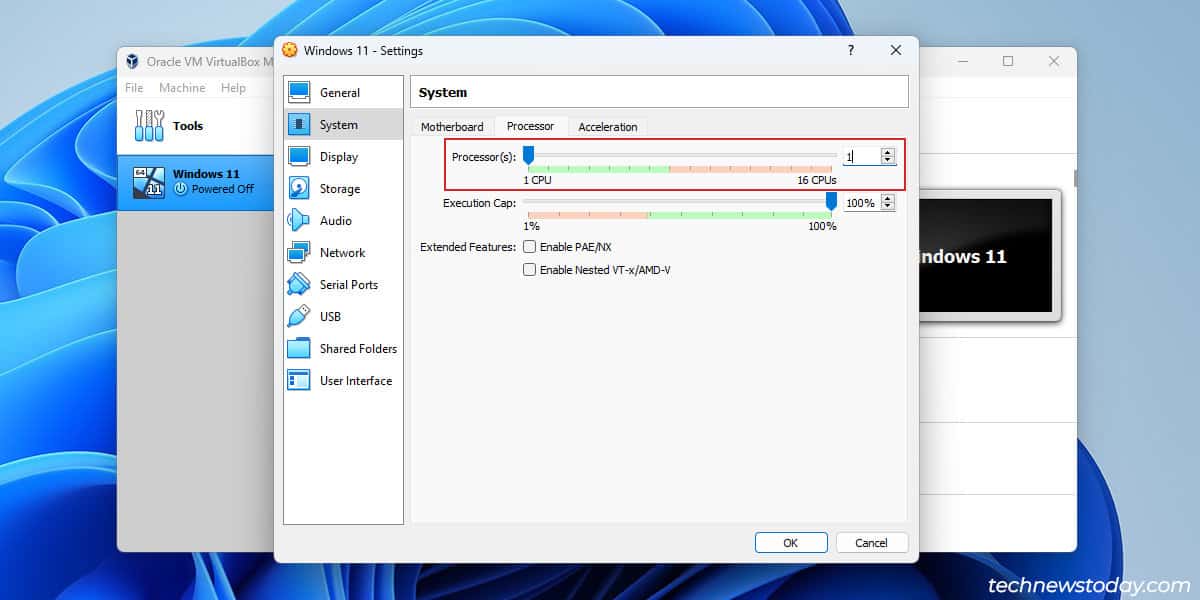Viewport: 1200px width, 600px height.
Task: Maximize the VirtualBox Manager window
Action: click(x=1008, y=61)
